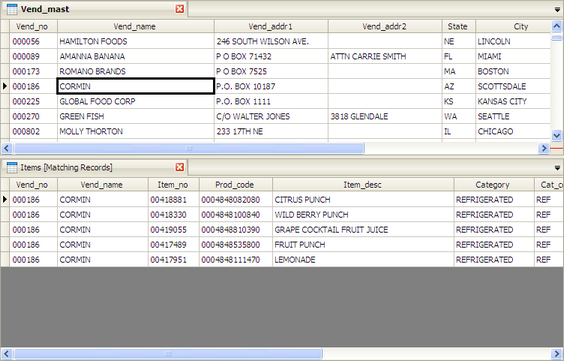Click scroll up arrow in Vend_mast table
Image resolution: width=564 pixels, height=361 pixels.
pyautogui.click(x=556, y=26)
